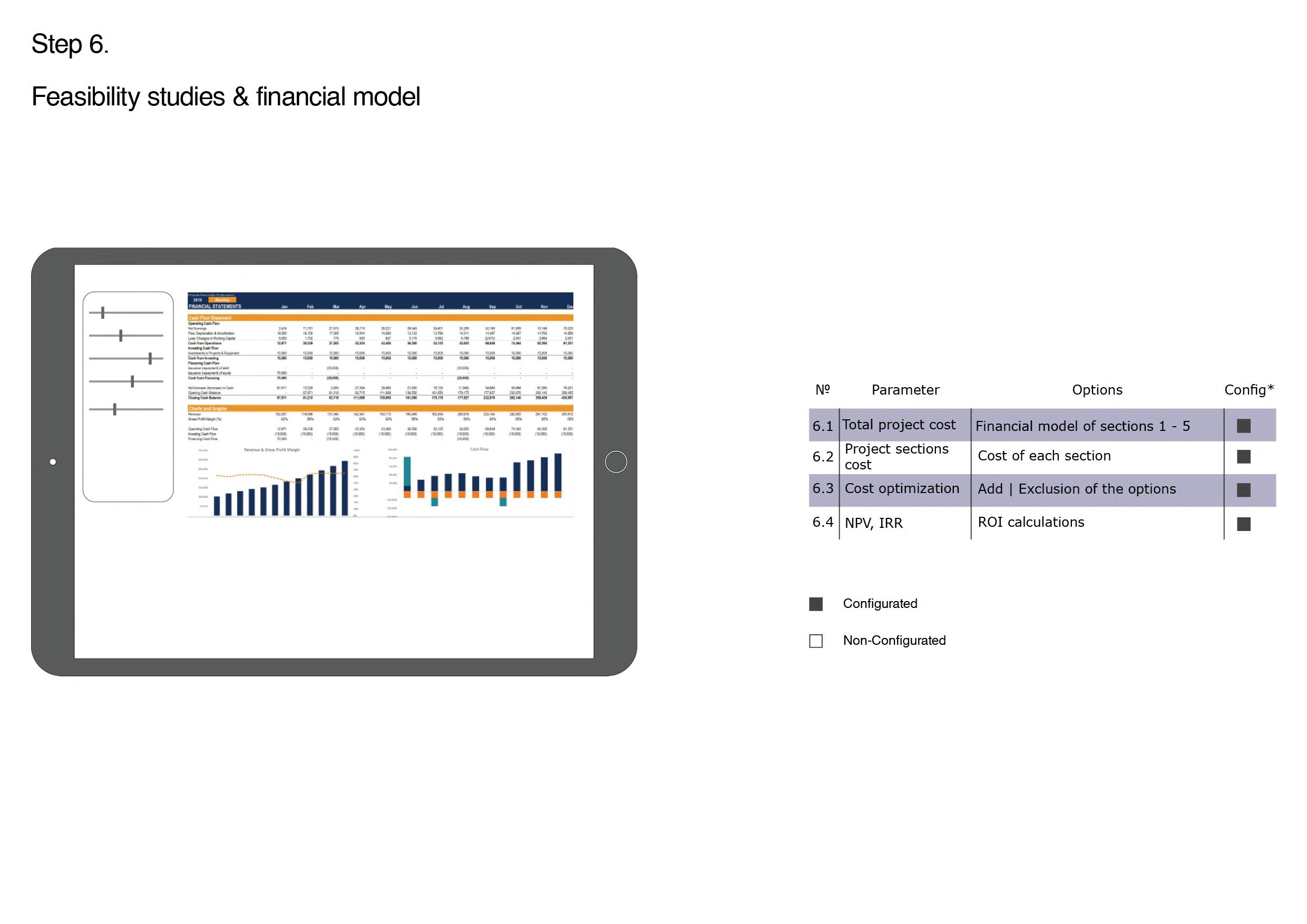Viewport: 1307px width, 924px height.
Task: Toggle config checkbox for Cost optimization
Action: (x=1244, y=490)
